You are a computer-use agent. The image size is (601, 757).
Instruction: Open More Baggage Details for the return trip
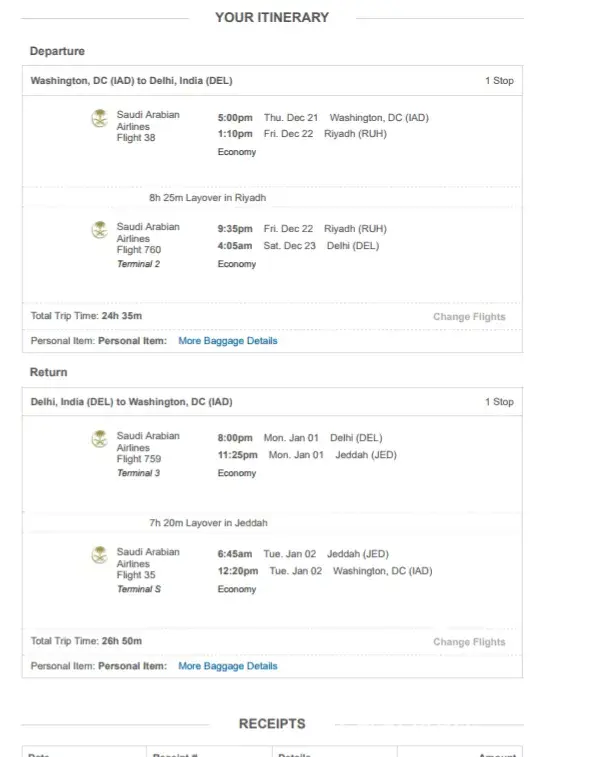coord(227,666)
